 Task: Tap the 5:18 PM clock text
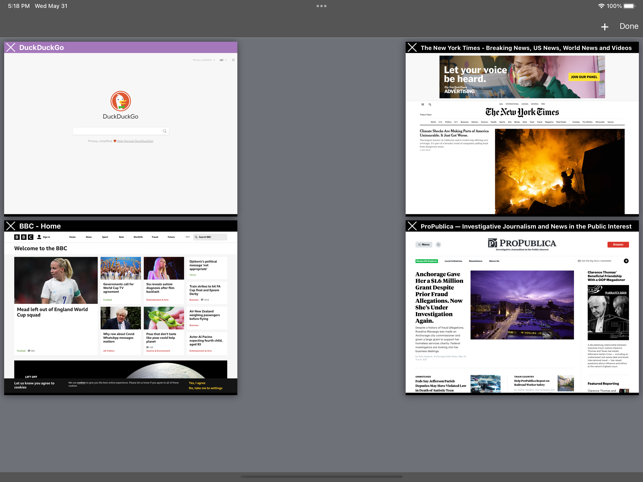point(19,6)
